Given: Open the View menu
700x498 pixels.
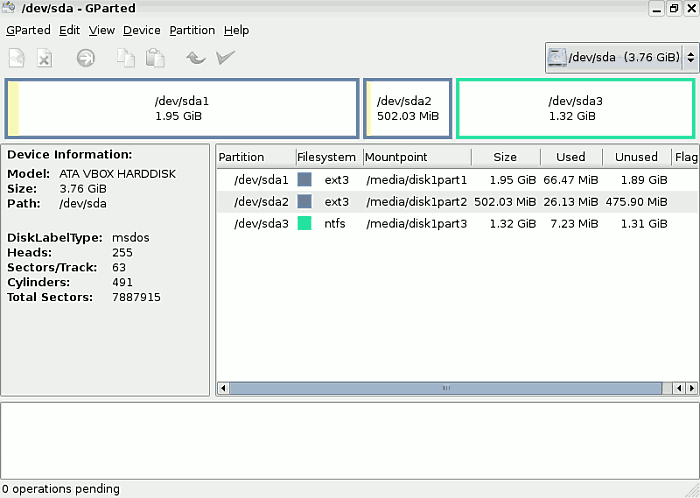Looking at the screenshot, I should point(101,30).
